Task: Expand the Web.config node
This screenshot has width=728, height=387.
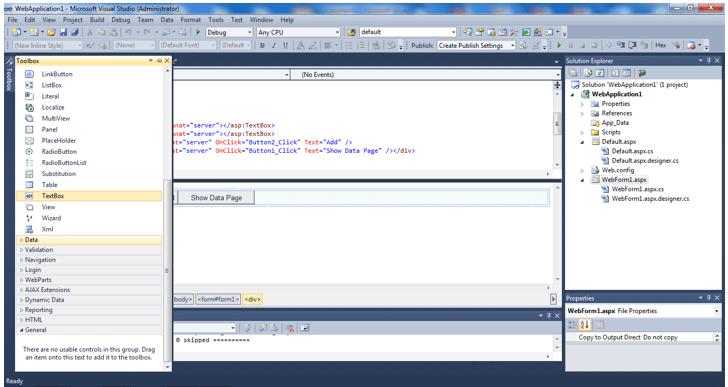Action: (582, 170)
